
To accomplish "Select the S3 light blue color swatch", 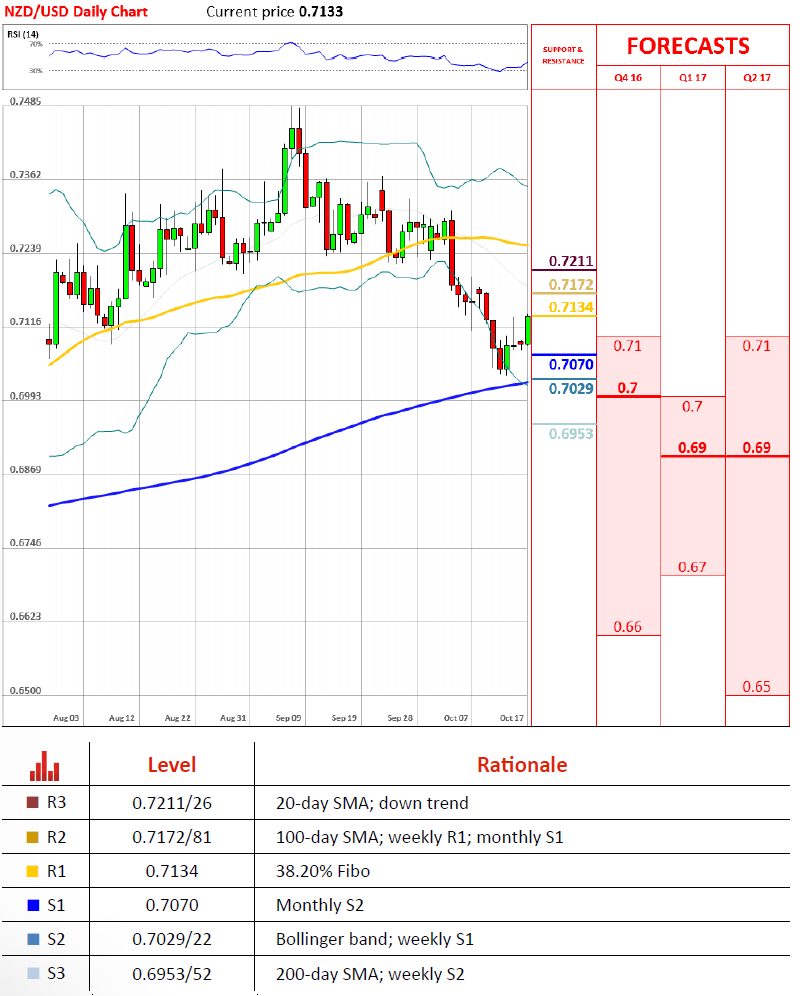I will click(x=33, y=973).
